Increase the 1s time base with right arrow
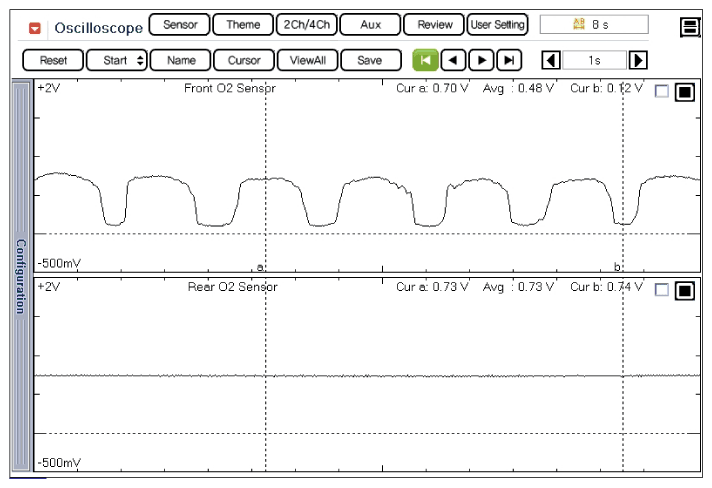Image resolution: width=712 pixels, height=488 pixels. tap(638, 60)
